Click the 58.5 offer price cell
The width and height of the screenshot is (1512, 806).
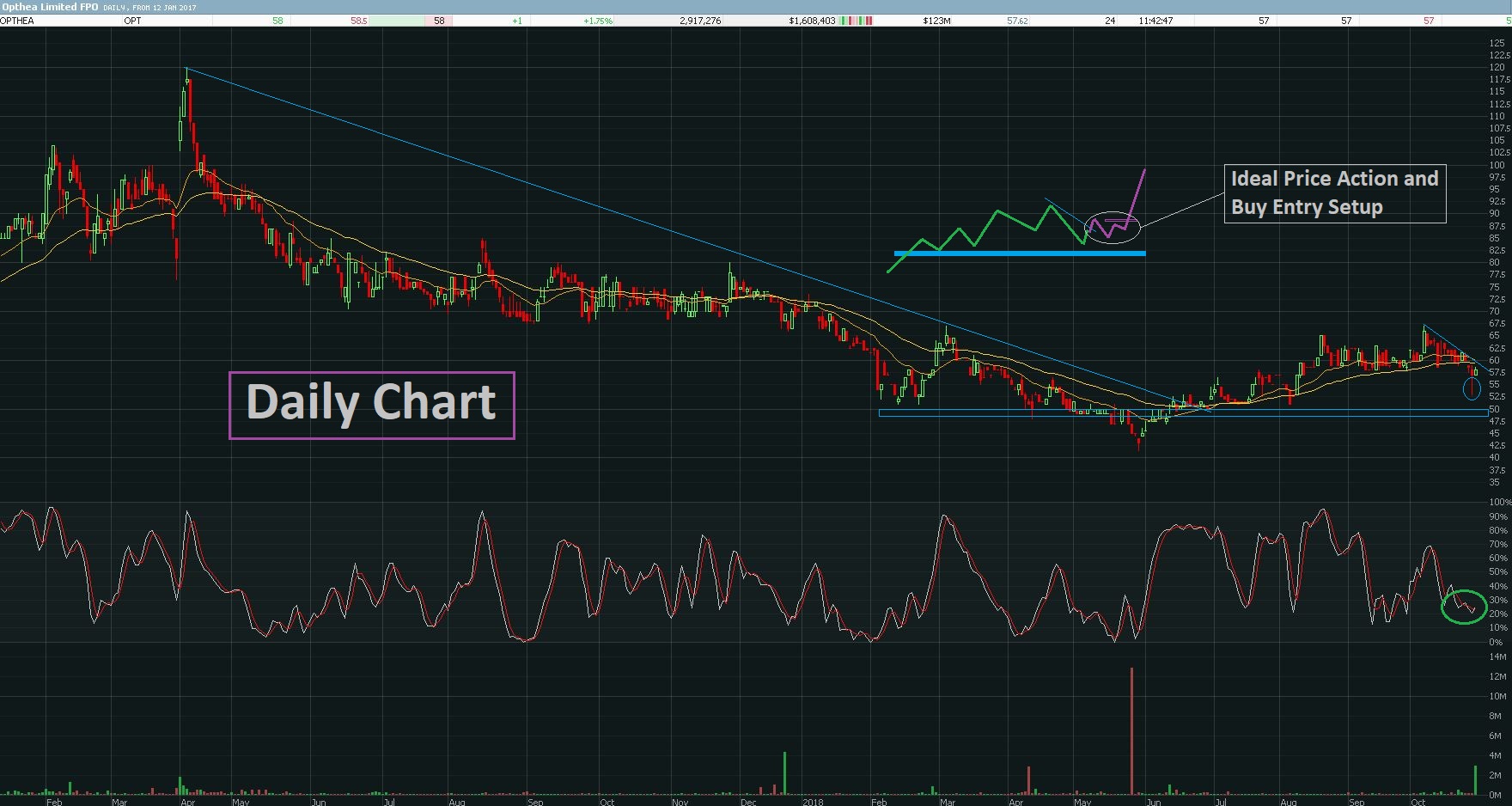point(358,21)
